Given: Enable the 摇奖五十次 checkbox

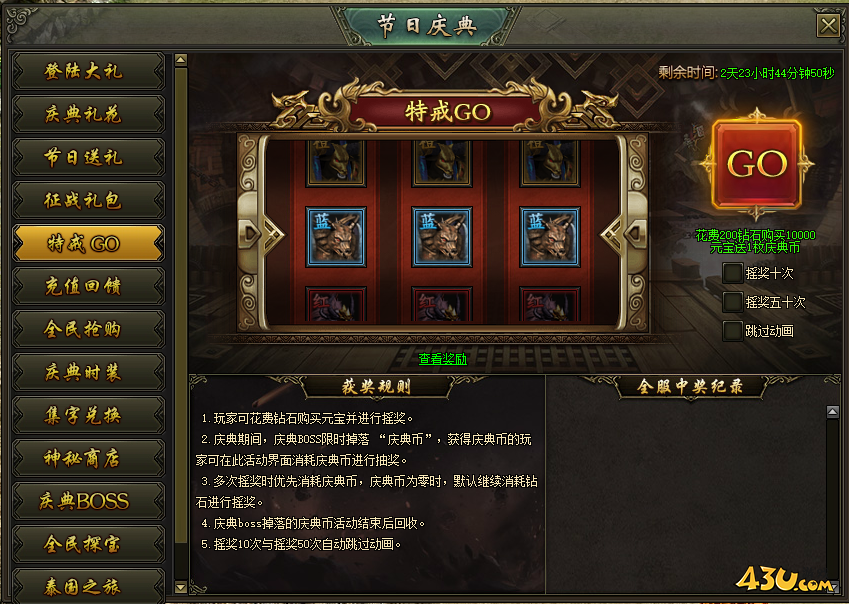Looking at the screenshot, I should [732, 302].
